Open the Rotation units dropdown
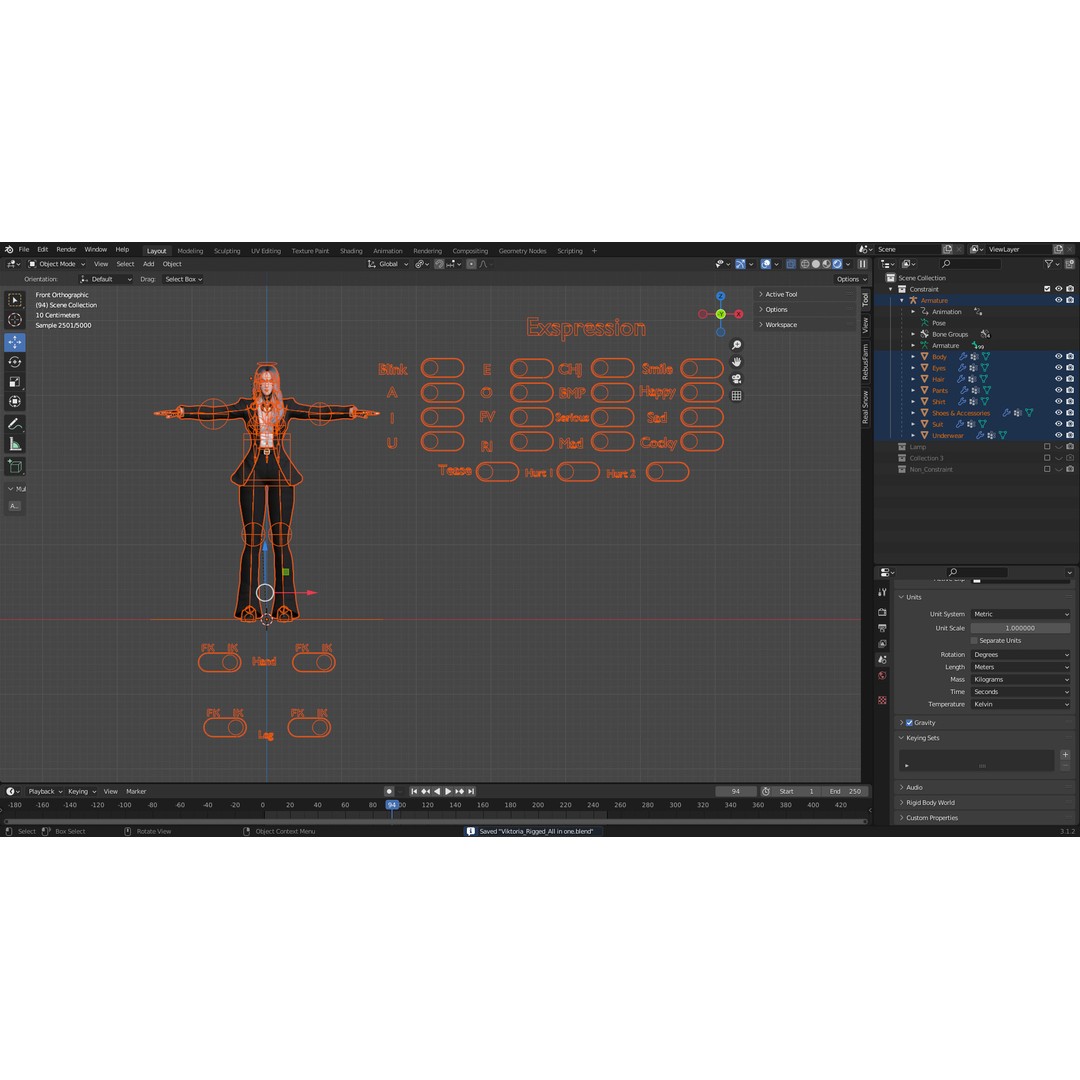 click(x=1021, y=655)
